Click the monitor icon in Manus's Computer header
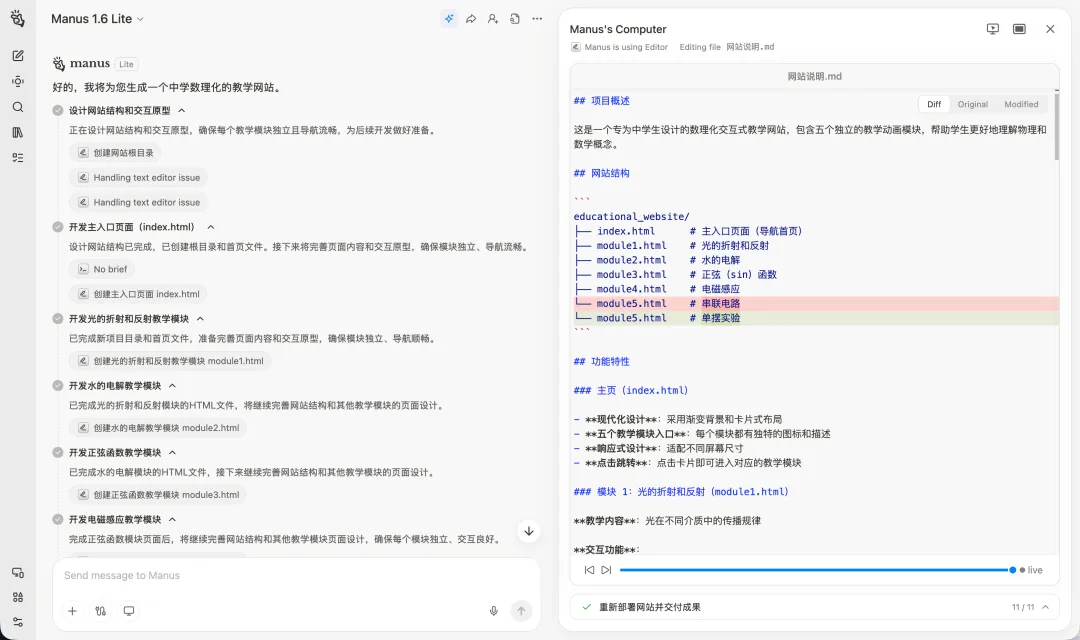The width and height of the screenshot is (1080, 640). (993, 29)
